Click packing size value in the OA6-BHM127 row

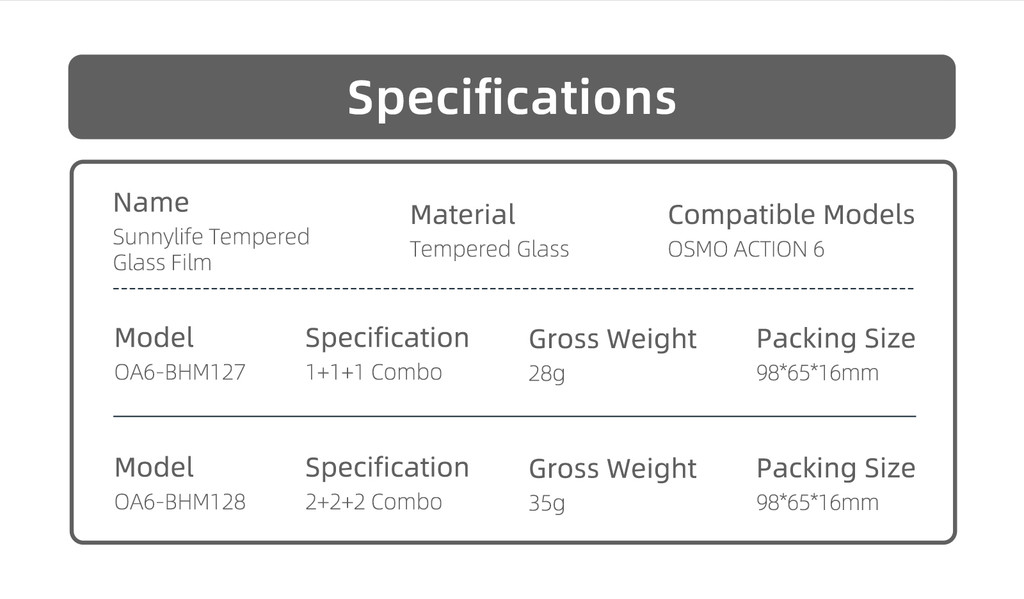tap(817, 373)
